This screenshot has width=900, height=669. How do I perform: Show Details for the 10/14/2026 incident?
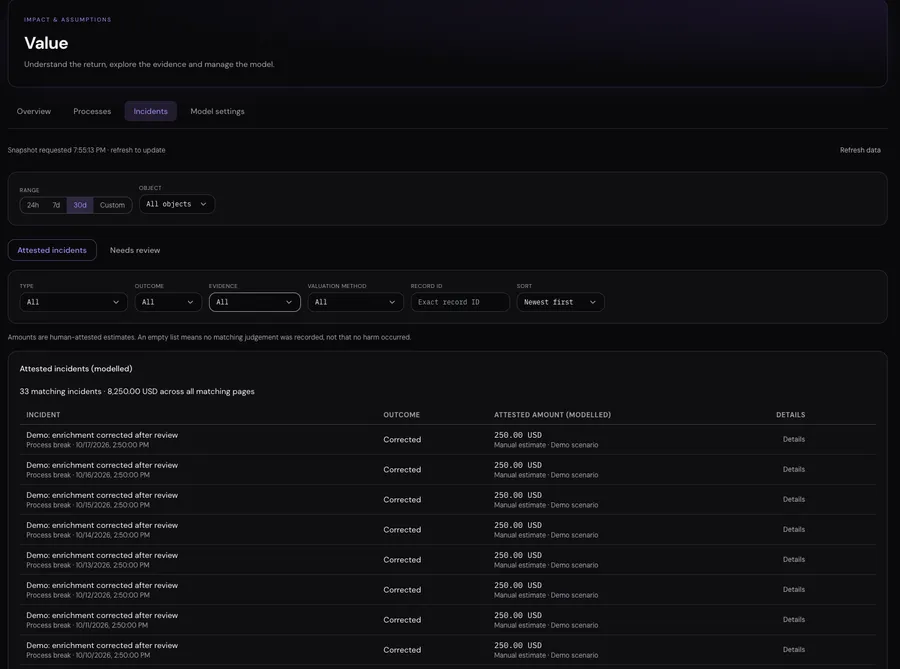point(794,530)
